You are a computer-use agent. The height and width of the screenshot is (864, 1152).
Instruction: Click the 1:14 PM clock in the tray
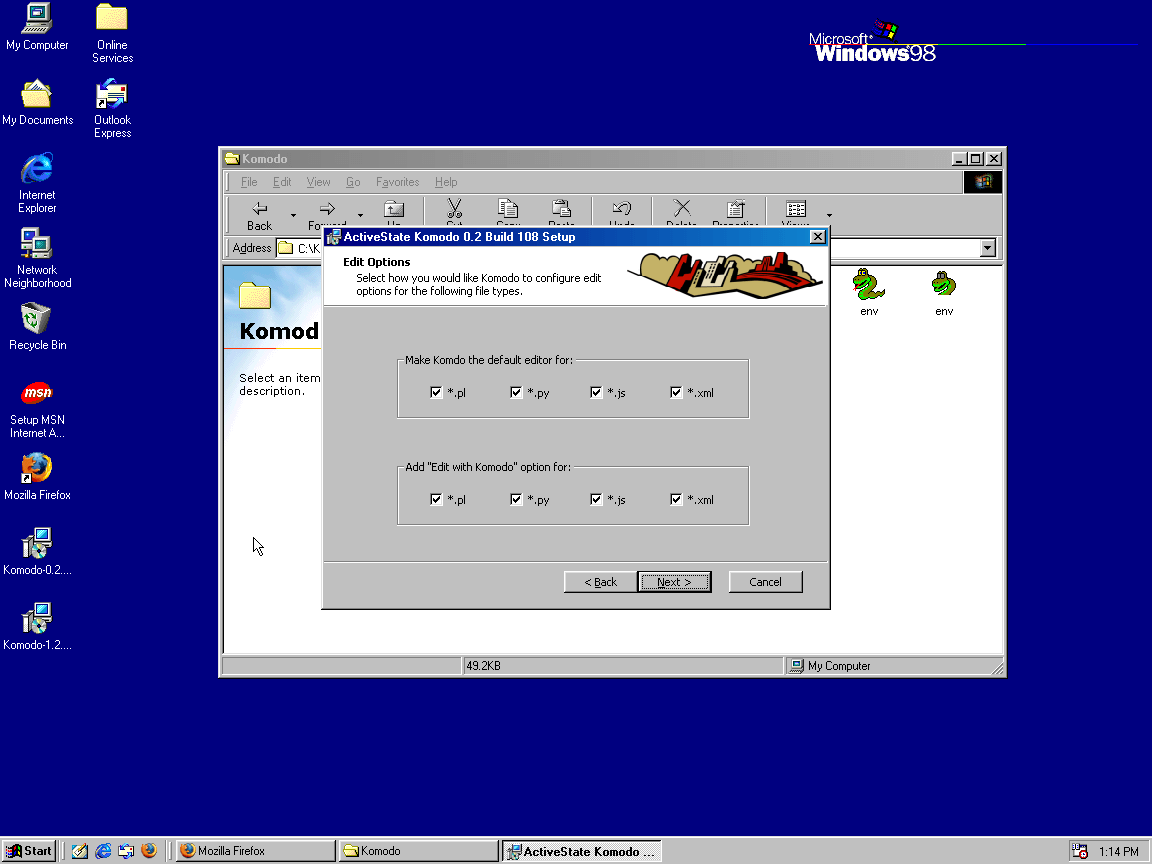pos(1118,852)
